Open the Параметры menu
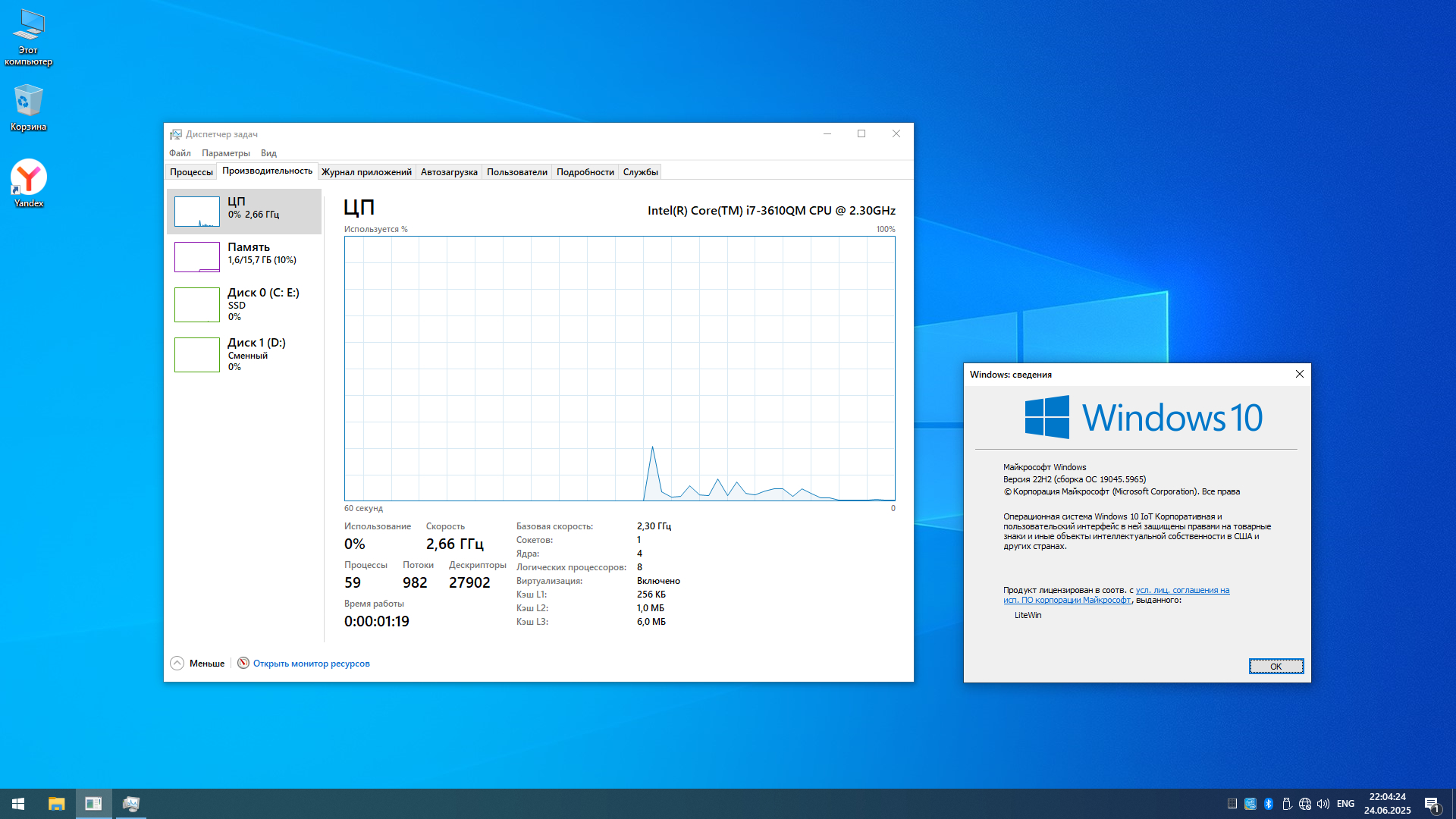1456x819 pixels. [225, 153]
